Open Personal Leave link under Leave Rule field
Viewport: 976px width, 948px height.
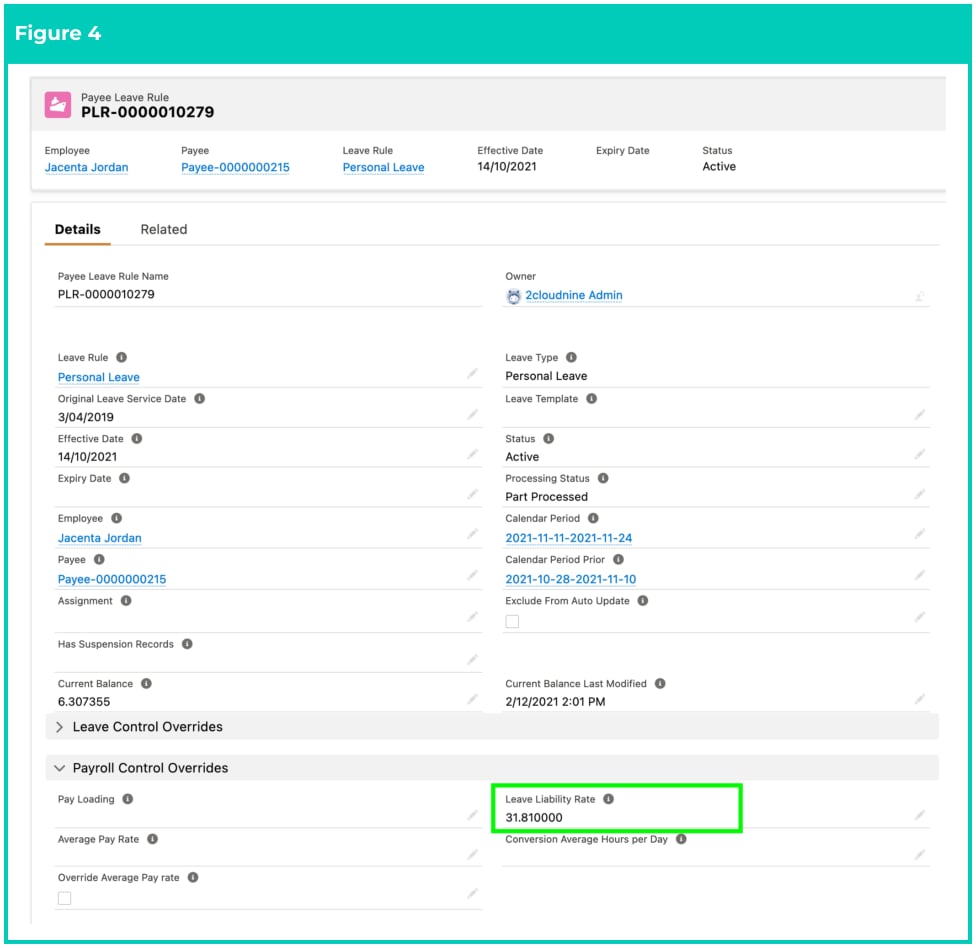pos(98,377)
